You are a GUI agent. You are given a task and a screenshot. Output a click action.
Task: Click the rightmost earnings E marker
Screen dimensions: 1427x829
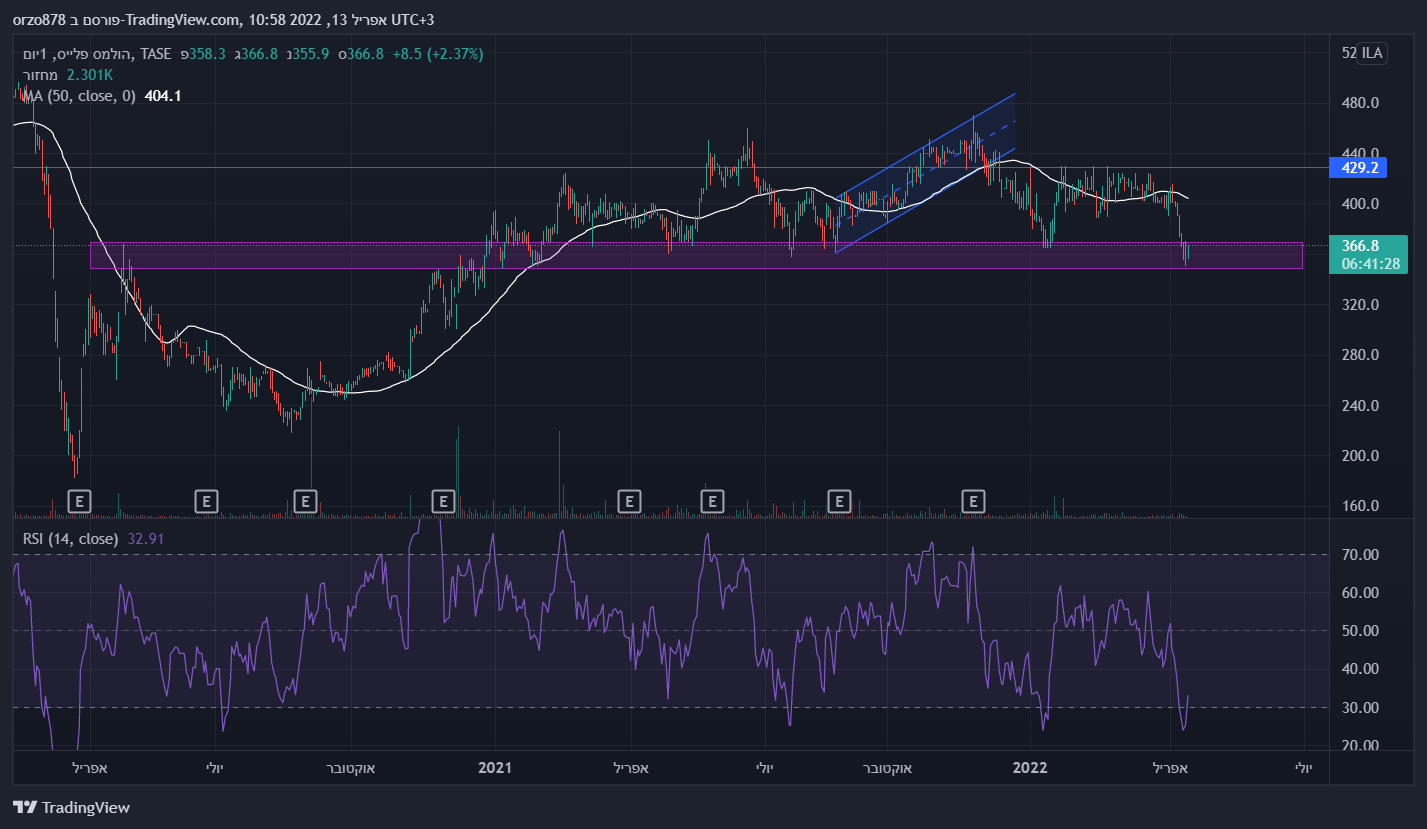tap(973, 500)
